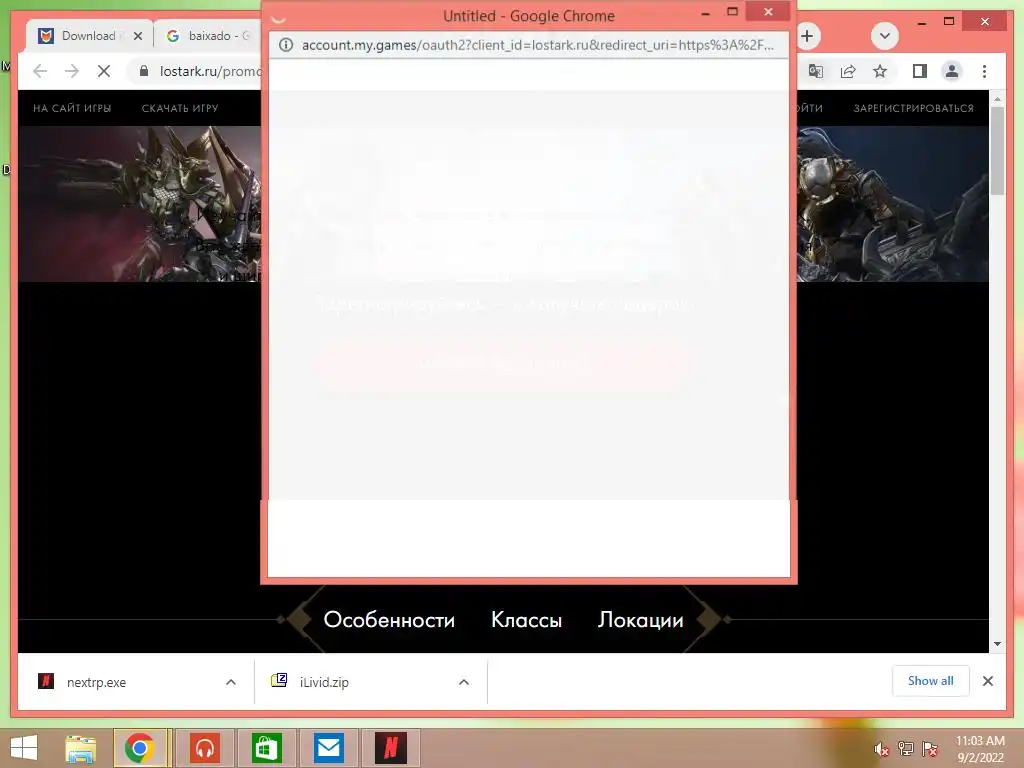Click muted volume icon in tray

tap(881, 749)
